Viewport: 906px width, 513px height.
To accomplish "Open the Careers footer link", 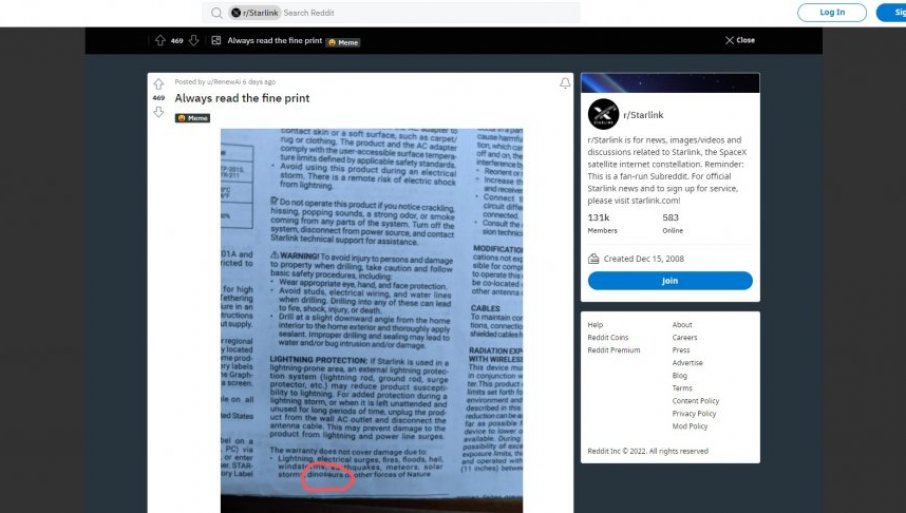I will [x=685, y=337].
